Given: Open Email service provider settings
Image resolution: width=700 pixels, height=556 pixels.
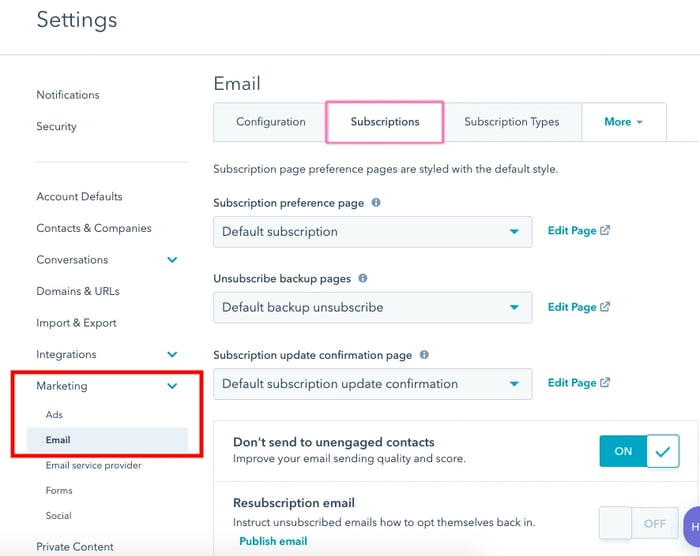Looking at the screenshot, I should [x=93, y=465].
